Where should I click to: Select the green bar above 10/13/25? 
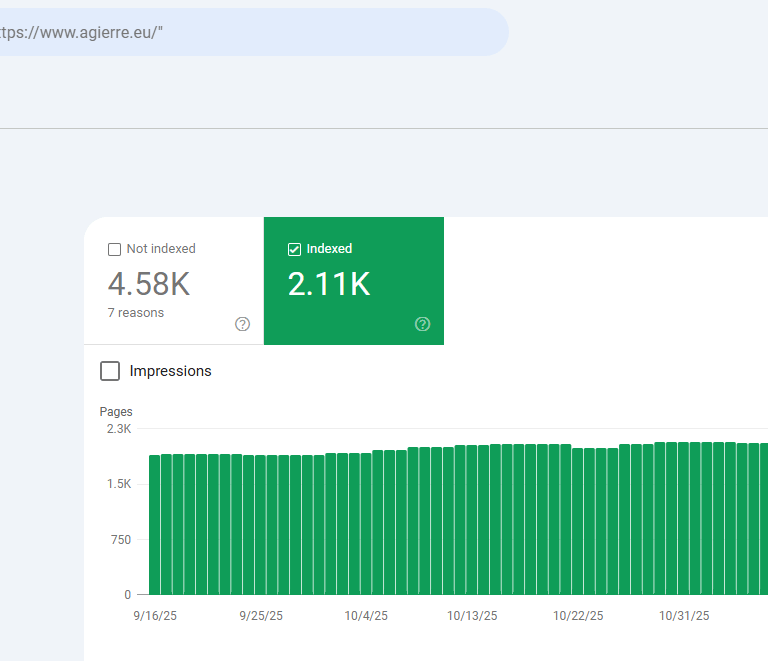(x=472, y=525)
